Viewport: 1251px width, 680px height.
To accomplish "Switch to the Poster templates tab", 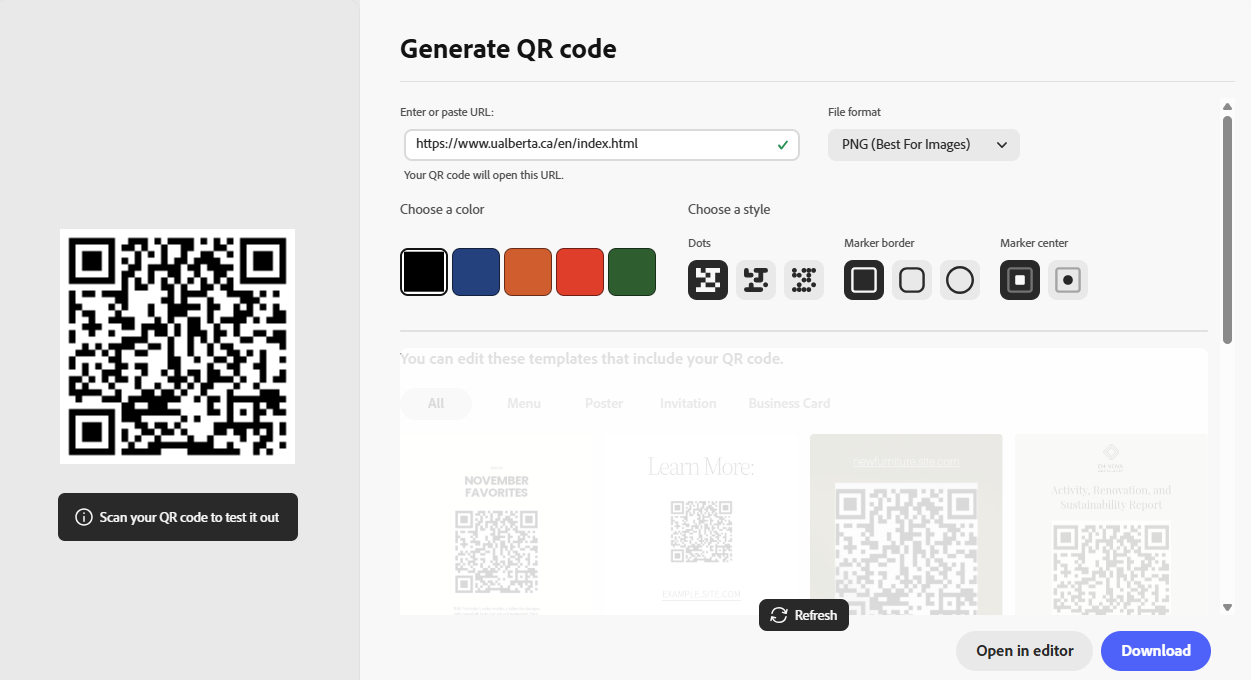I will tap(604, 403).
